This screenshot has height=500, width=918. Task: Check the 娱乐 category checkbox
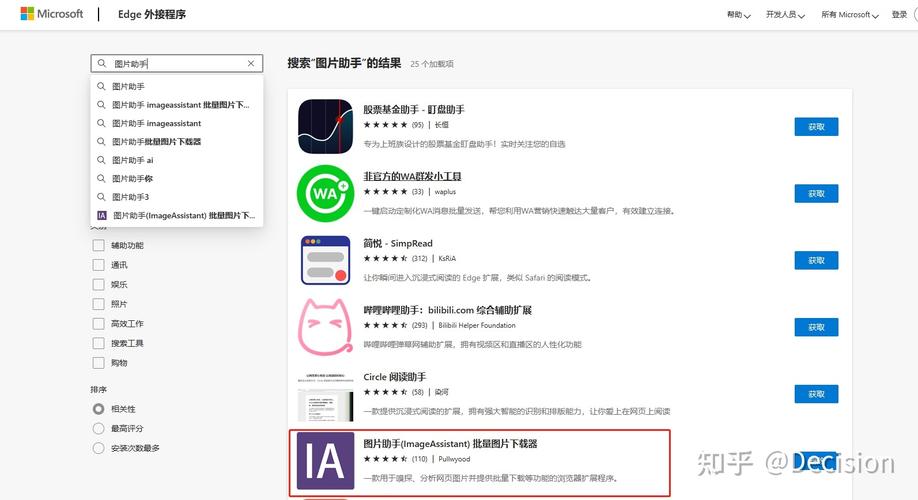(98, 285)
